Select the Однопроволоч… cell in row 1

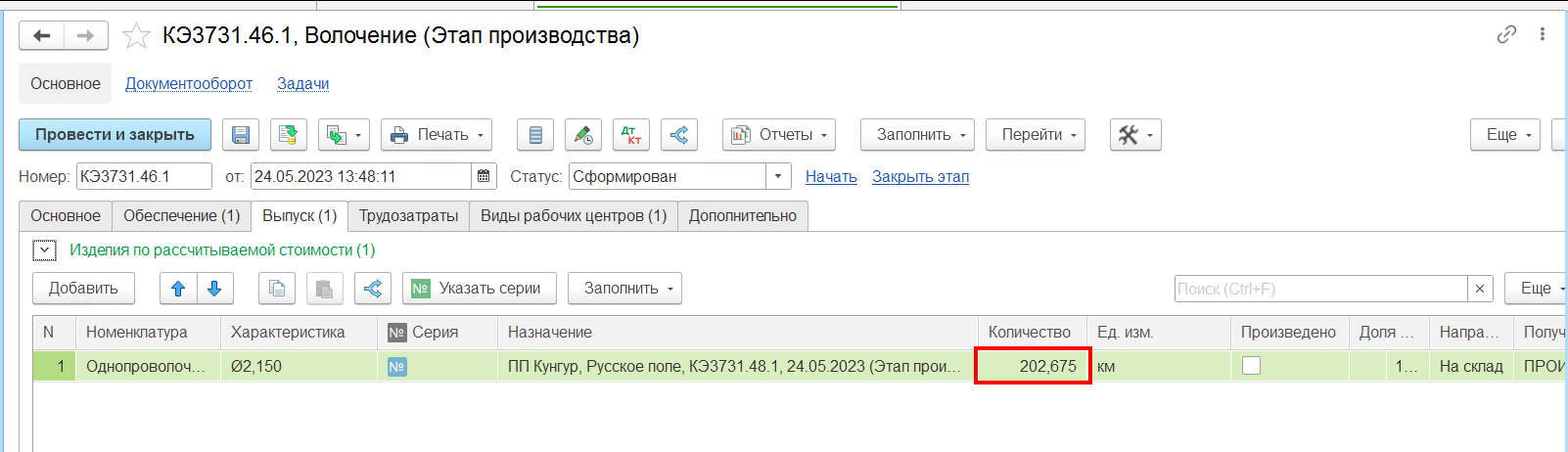(x=148, y=367)
